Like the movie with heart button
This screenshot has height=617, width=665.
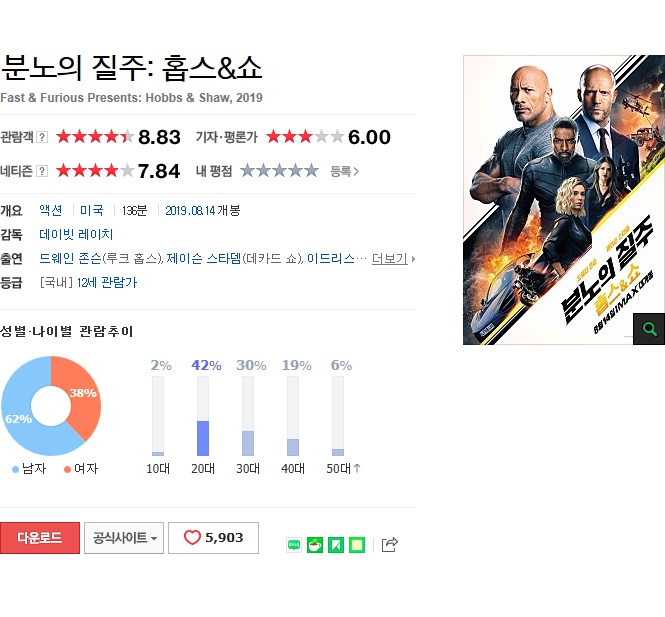click(x=213, y=538)
